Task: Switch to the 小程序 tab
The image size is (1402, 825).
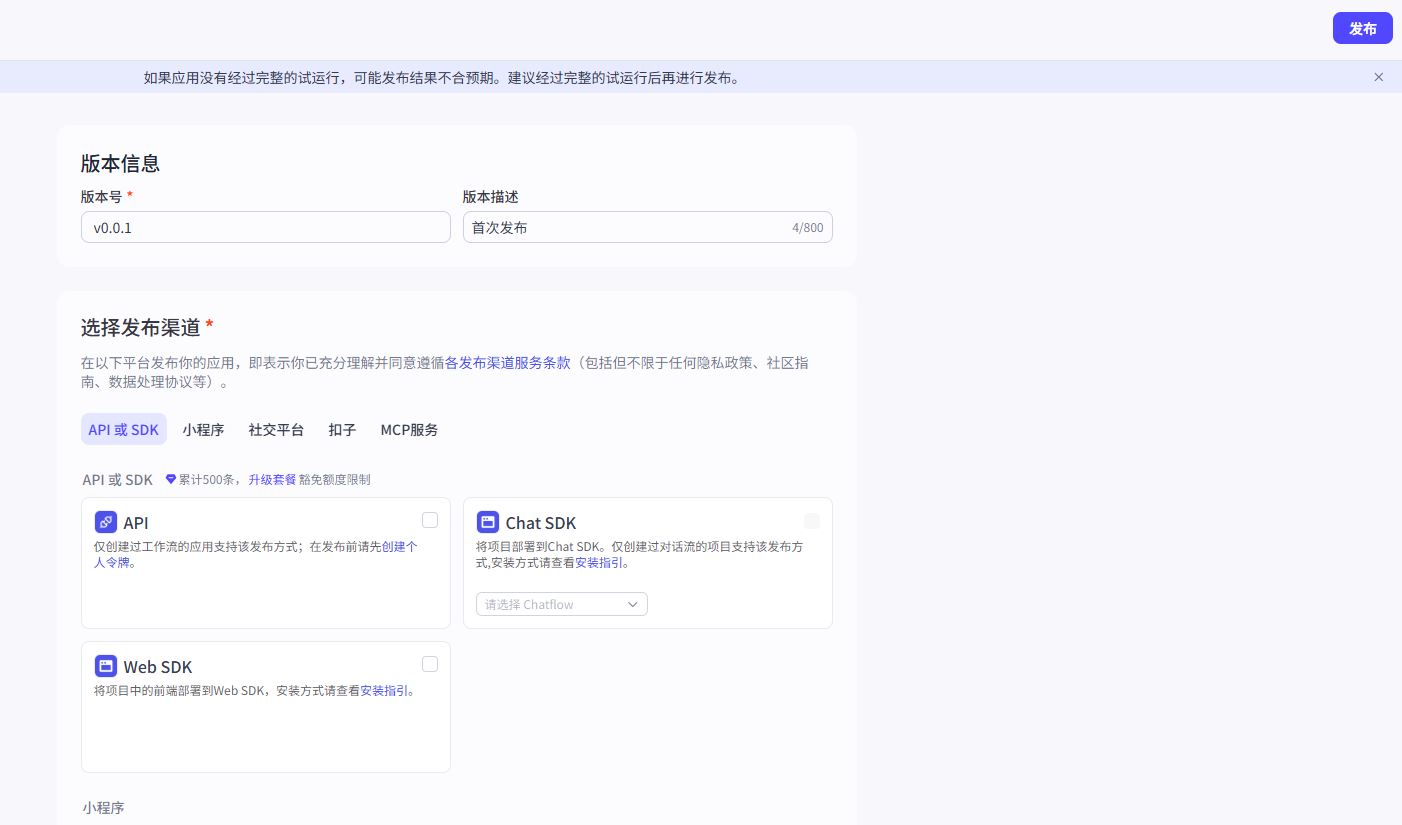Action: click(x=204, y=429)
